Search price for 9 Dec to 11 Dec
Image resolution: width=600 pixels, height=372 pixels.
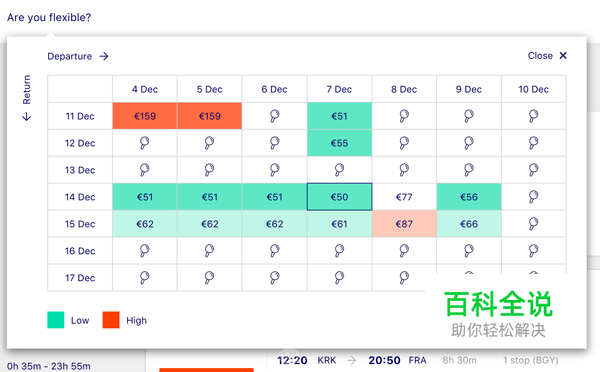coord(469,116)
